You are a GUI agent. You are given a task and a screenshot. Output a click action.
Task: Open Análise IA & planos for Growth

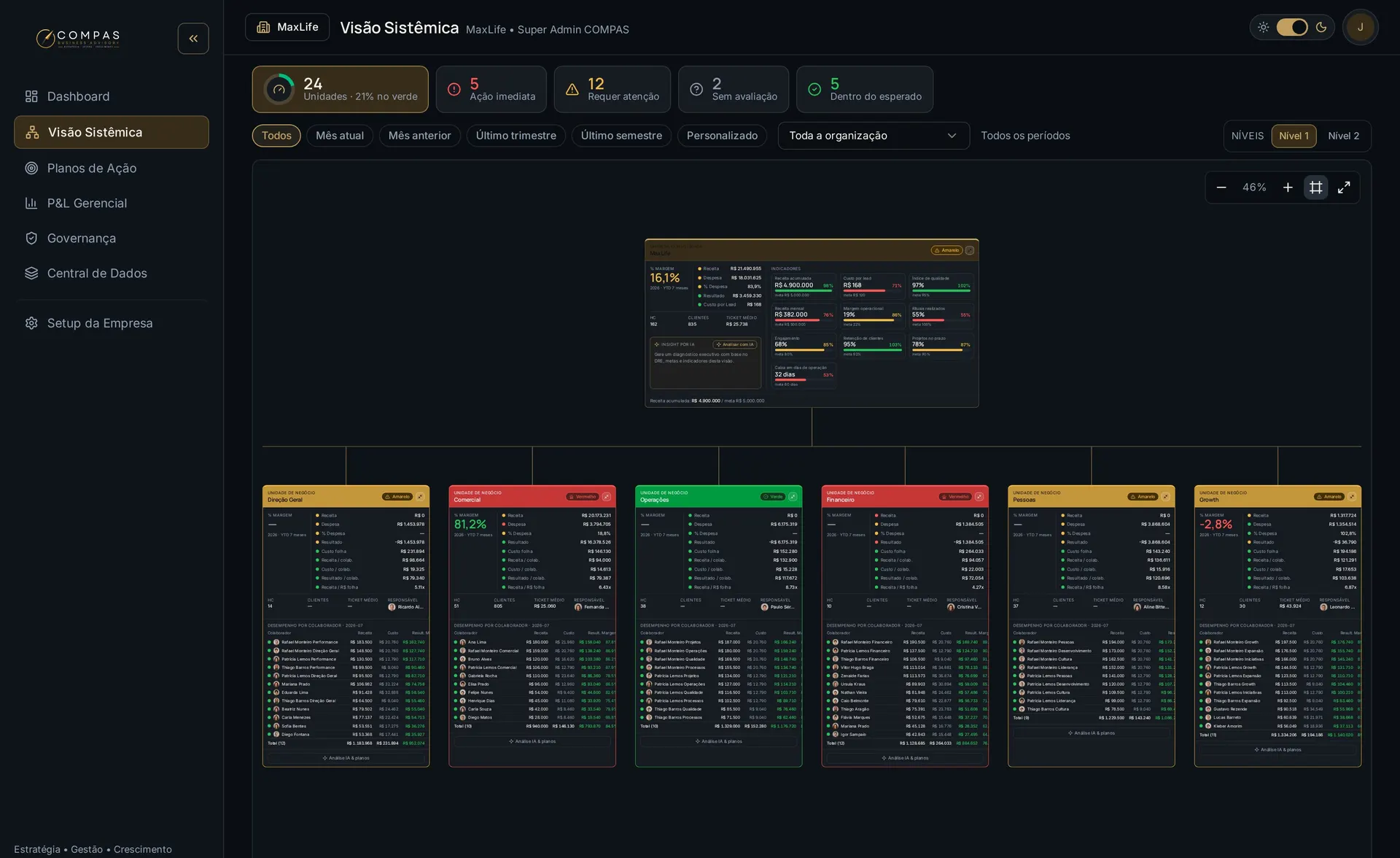pos(1277,750)
